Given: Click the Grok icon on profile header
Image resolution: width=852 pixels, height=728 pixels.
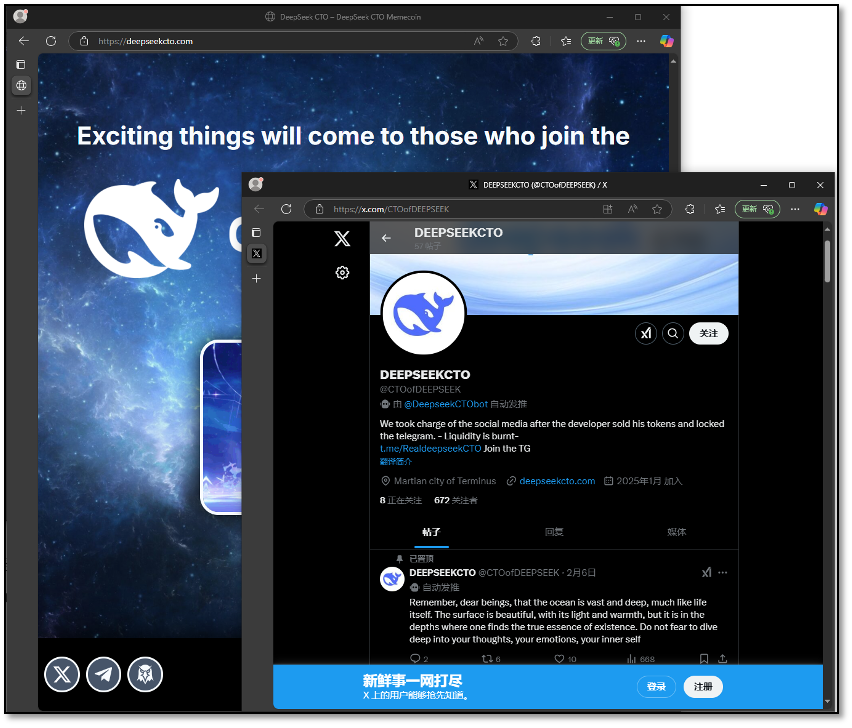Looking at the screenshot, I should 646,333.
